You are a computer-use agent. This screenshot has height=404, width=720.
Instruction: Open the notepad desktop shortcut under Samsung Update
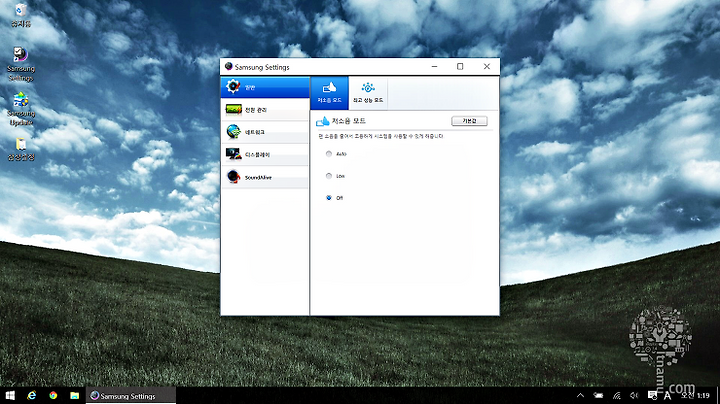21,149
